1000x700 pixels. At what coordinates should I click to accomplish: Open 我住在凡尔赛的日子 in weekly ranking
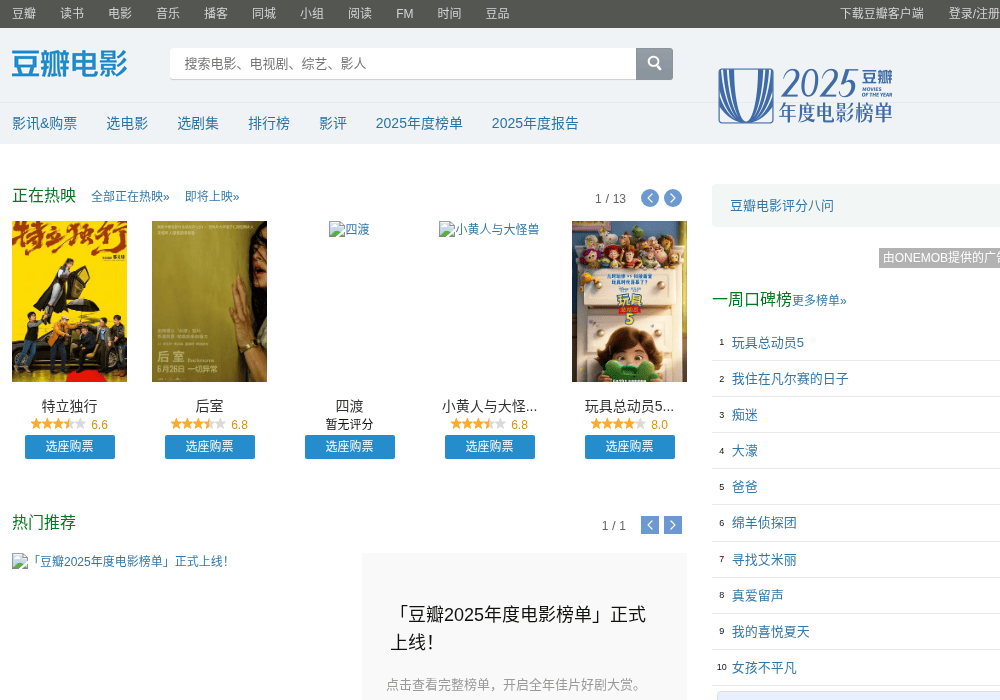click(790, 379)
